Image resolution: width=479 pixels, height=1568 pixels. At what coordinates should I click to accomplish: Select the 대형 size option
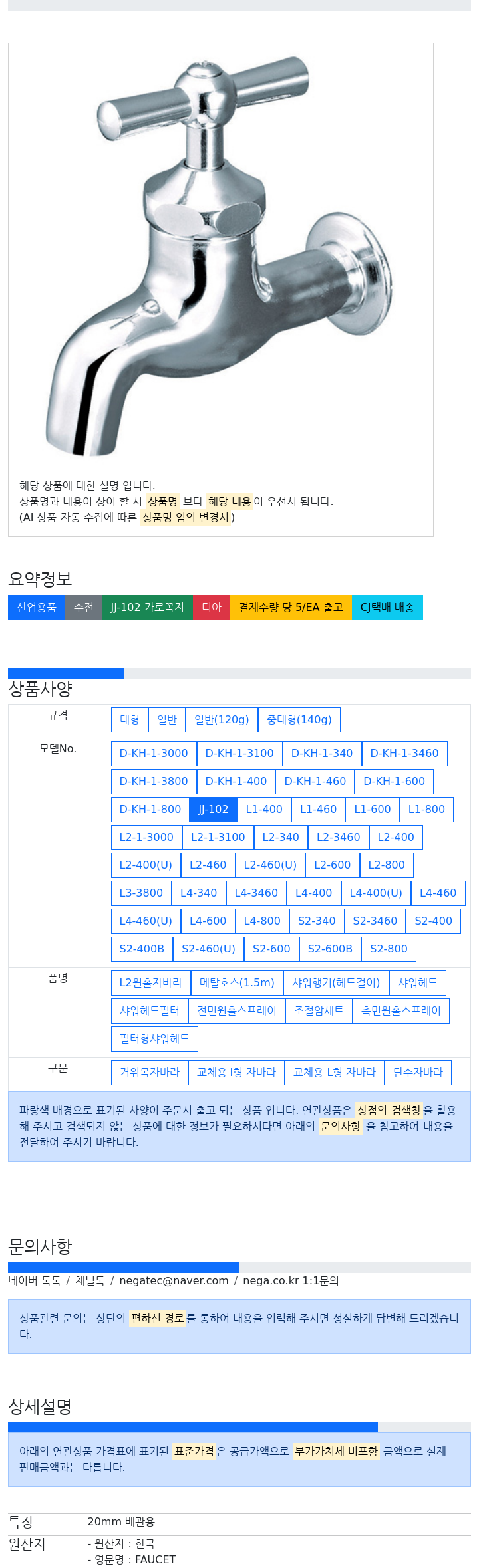pos(130,720)
